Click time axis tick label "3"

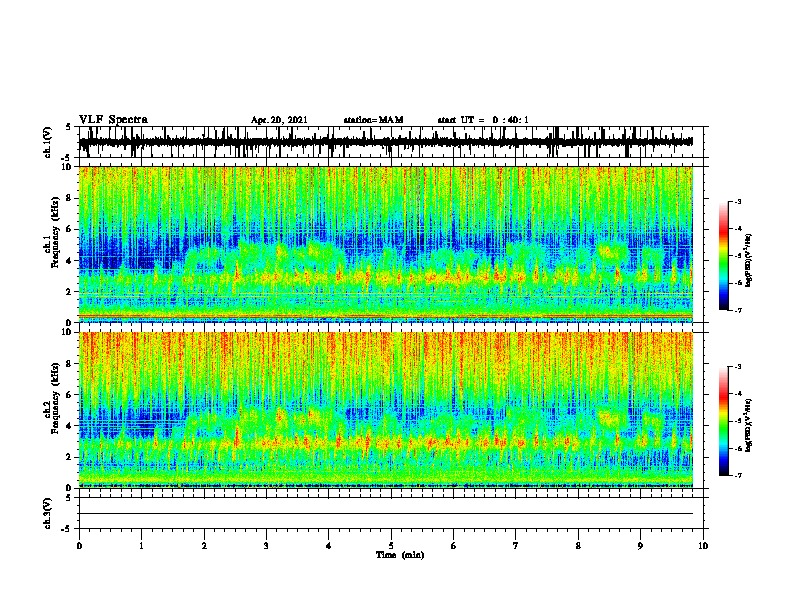[x=266, y=546]
